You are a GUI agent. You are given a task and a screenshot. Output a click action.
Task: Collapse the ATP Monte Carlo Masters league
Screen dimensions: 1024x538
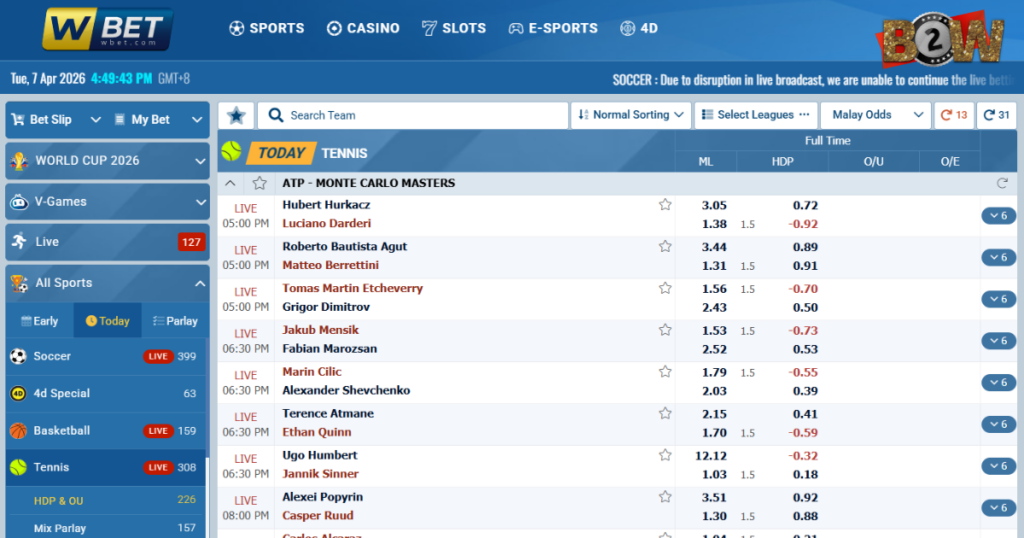pyautogui.click(x=230, y=183)
